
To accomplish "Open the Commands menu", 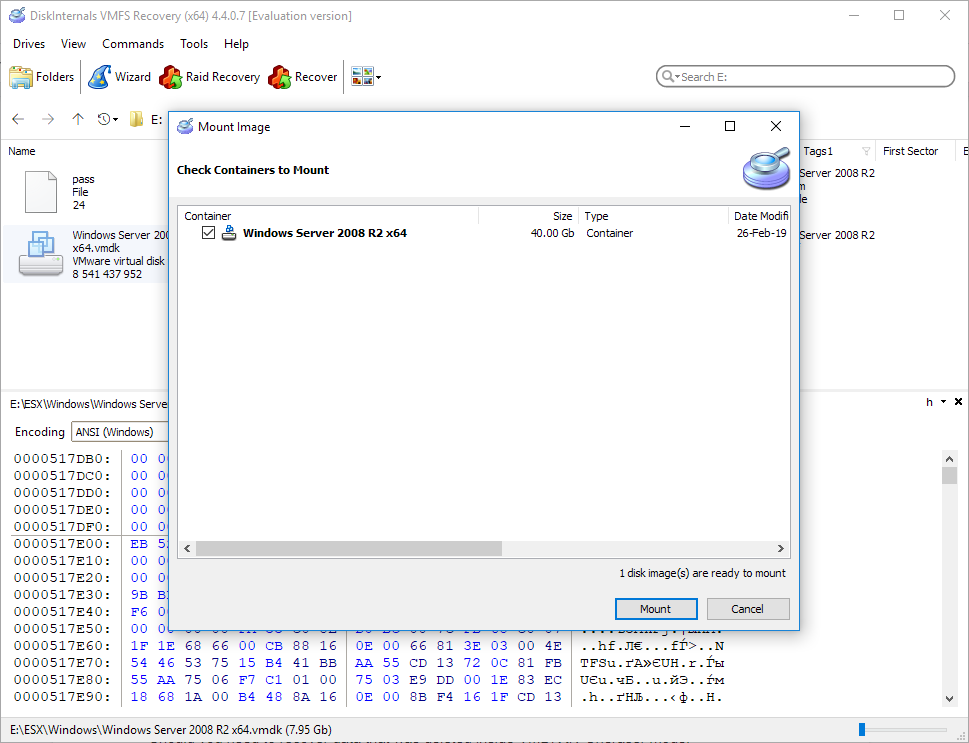I will click(133, 44).
